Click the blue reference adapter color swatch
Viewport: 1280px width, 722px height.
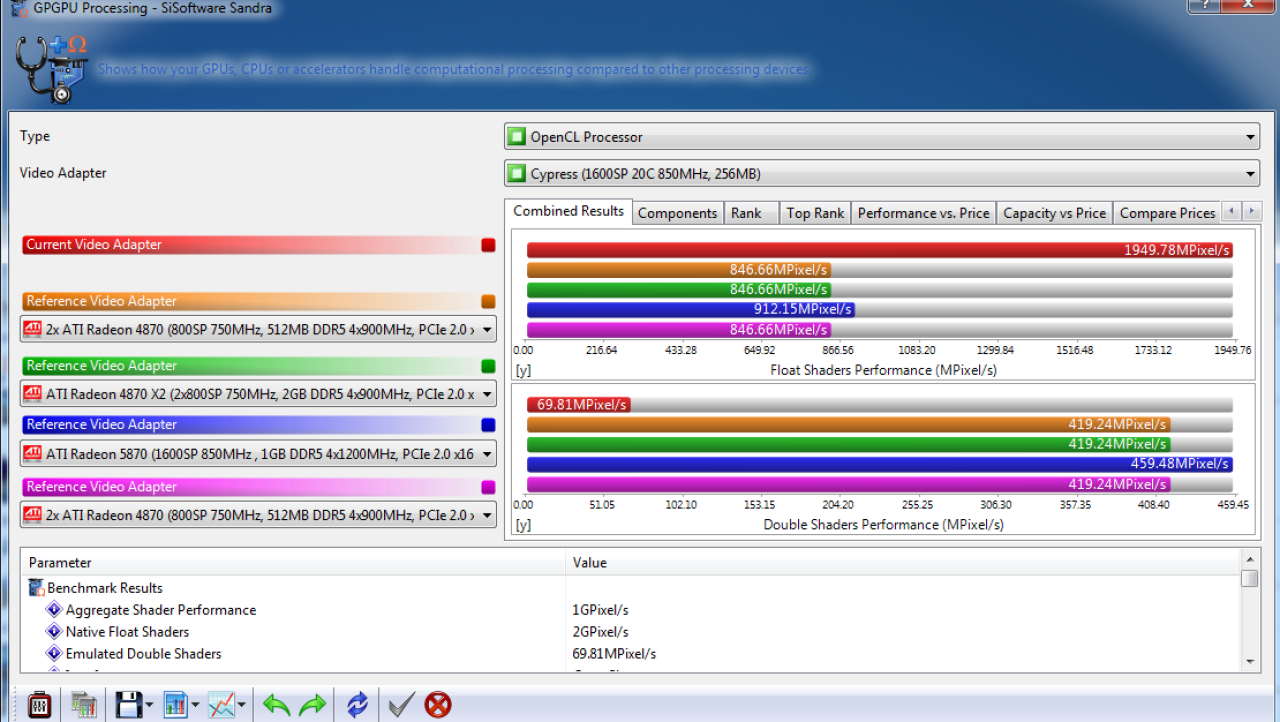click(488, 425)
